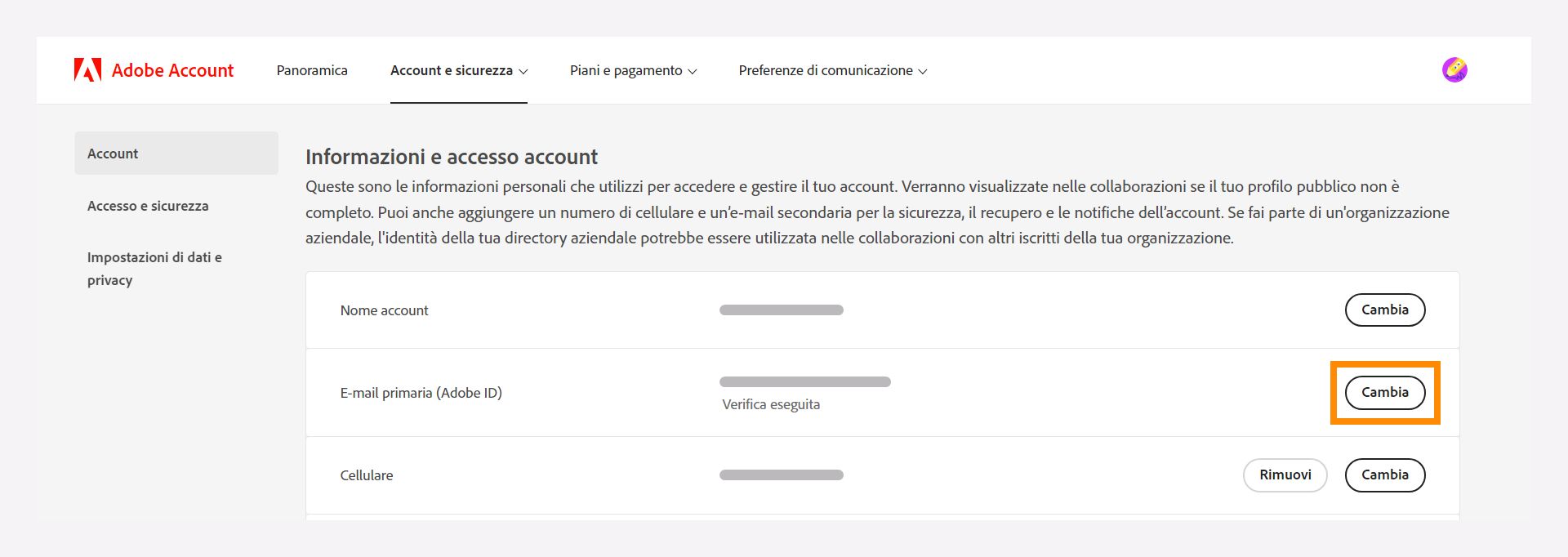
Task: Click the Adobe logo icon
Action: tap(87, 69)
